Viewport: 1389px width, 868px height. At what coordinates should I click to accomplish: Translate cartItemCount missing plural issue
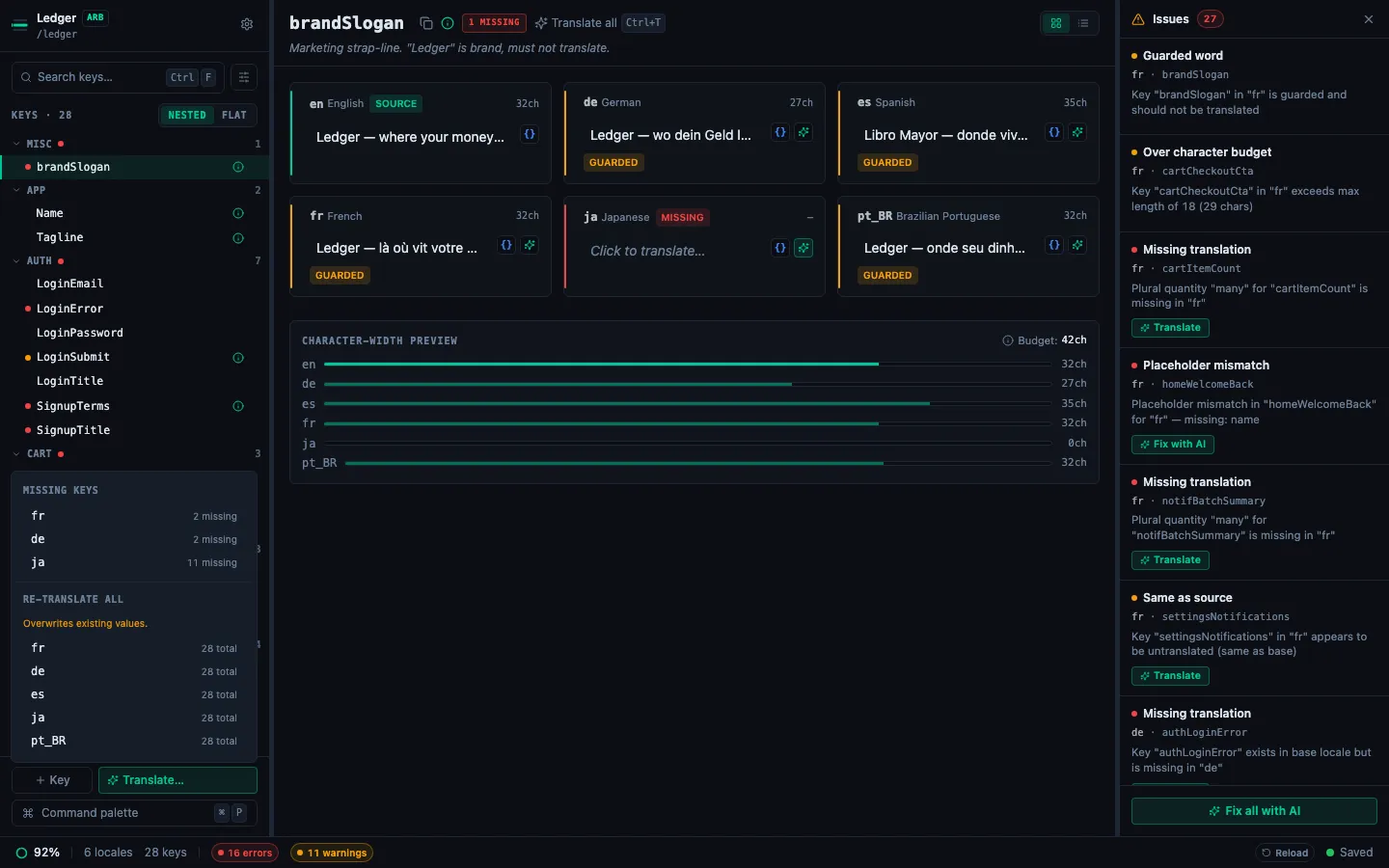pyautogui.click(x=1170, y=328)
